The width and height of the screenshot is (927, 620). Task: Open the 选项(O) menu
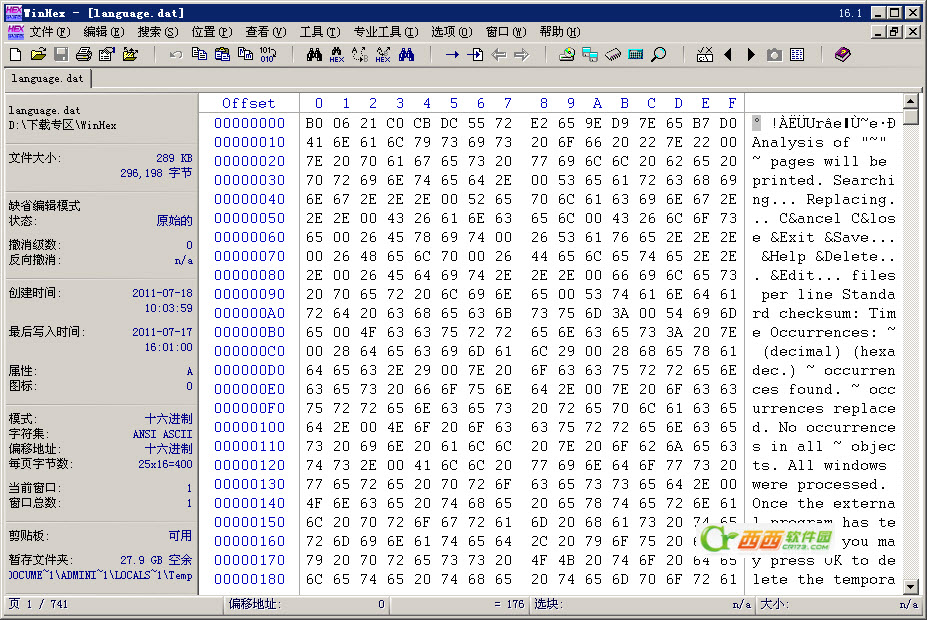click(452, 32)
